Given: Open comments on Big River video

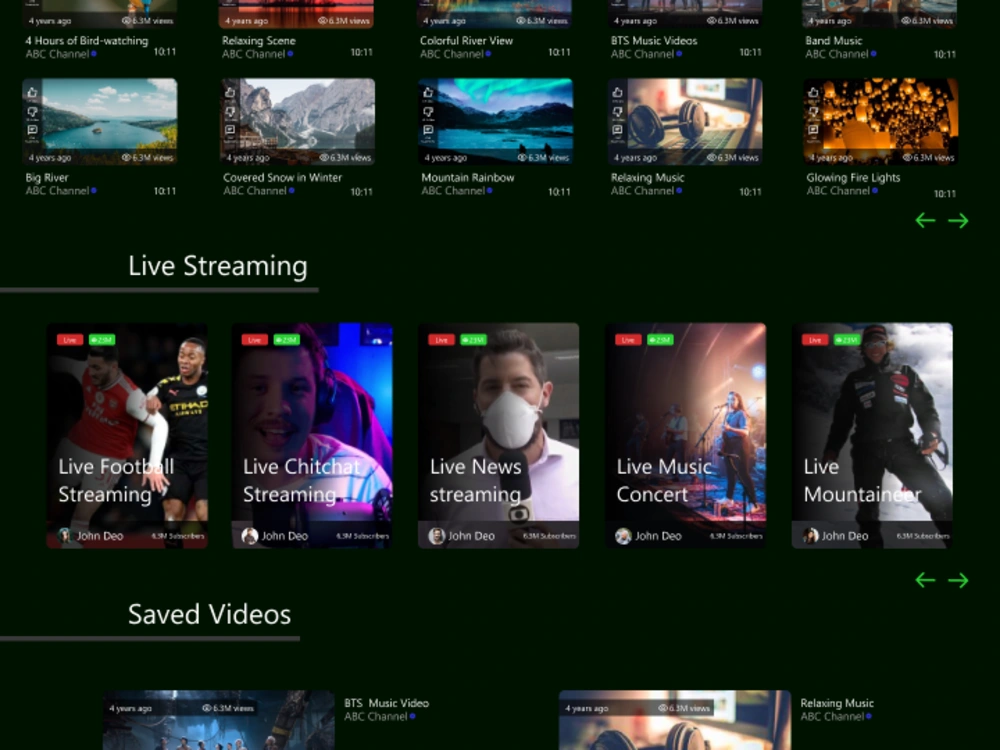Looking at the screenshot, I should (33, 131).
